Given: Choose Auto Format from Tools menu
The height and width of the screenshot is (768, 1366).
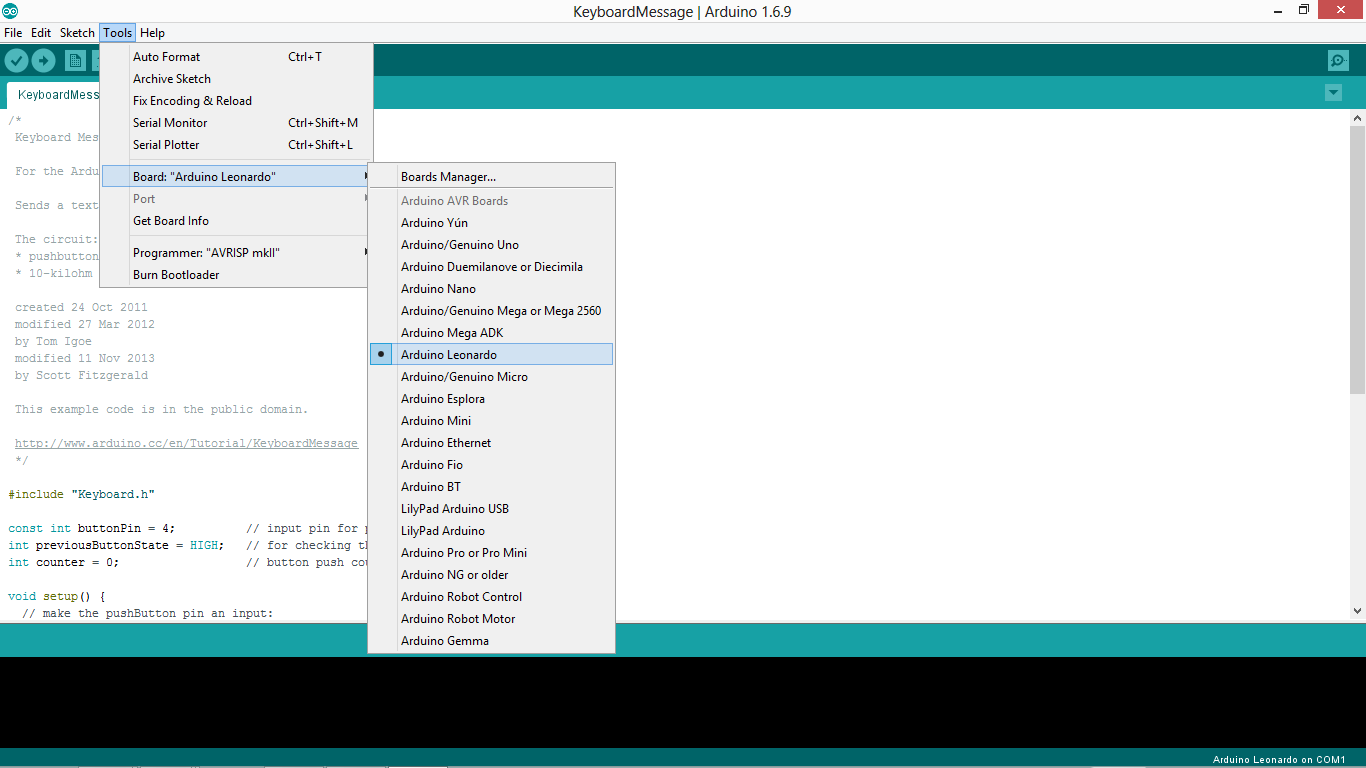Looking at the screenshot, I should tap(236, 57).
